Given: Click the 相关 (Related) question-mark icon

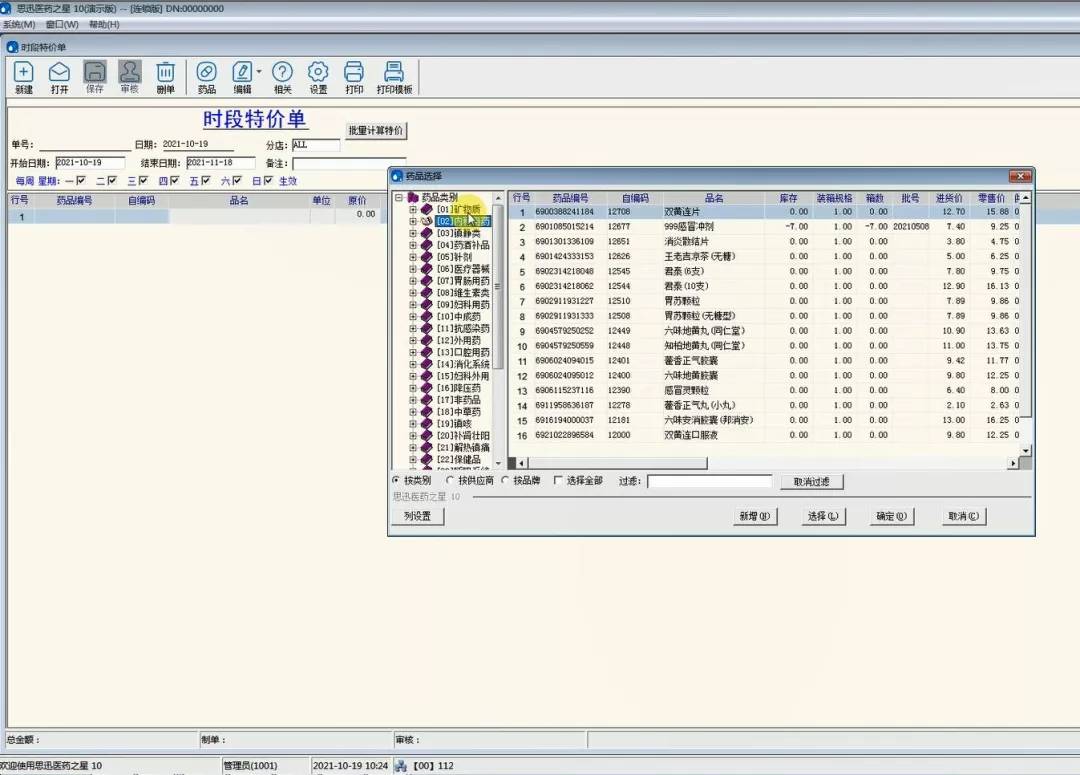Looking at the screenshot, I should (x=282, y=72).
